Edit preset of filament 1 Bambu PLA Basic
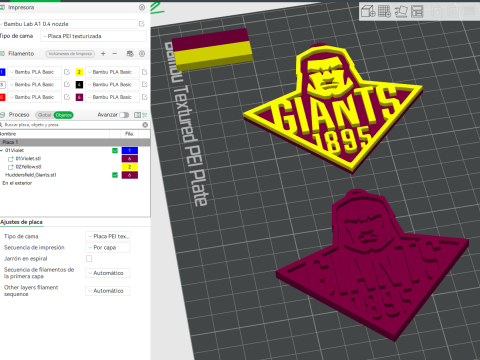 (67, 72)
